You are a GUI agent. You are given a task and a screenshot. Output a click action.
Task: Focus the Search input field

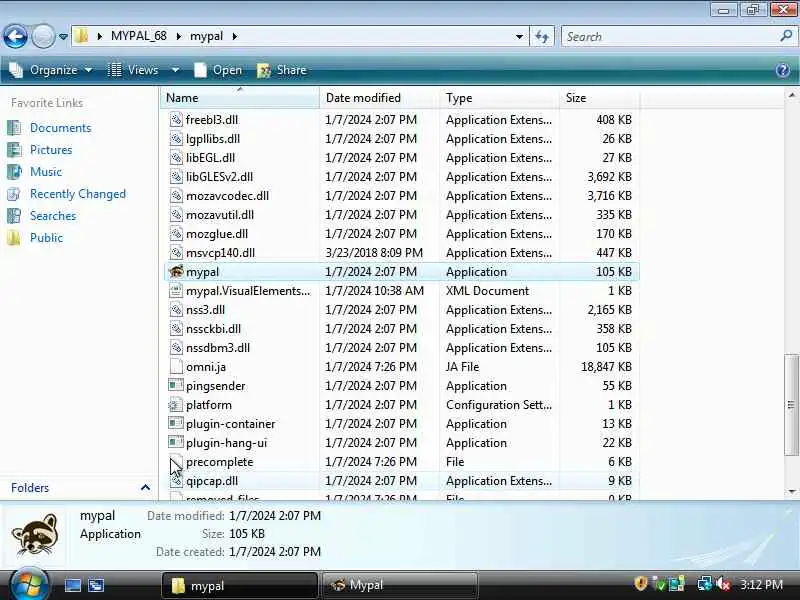pyautogui.click(x=671, y=37)
